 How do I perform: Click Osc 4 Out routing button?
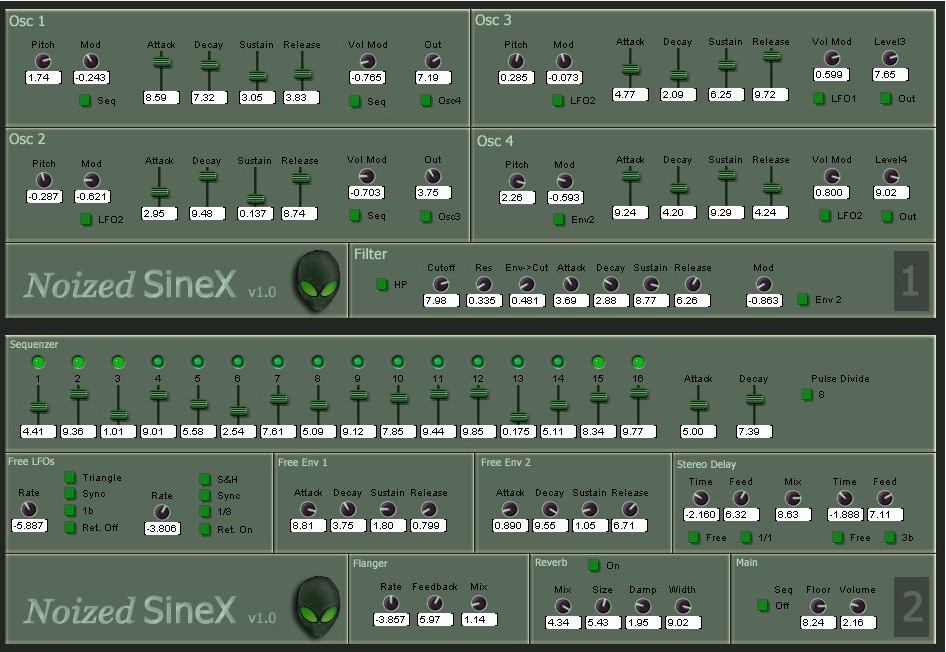tap(887, 216)
